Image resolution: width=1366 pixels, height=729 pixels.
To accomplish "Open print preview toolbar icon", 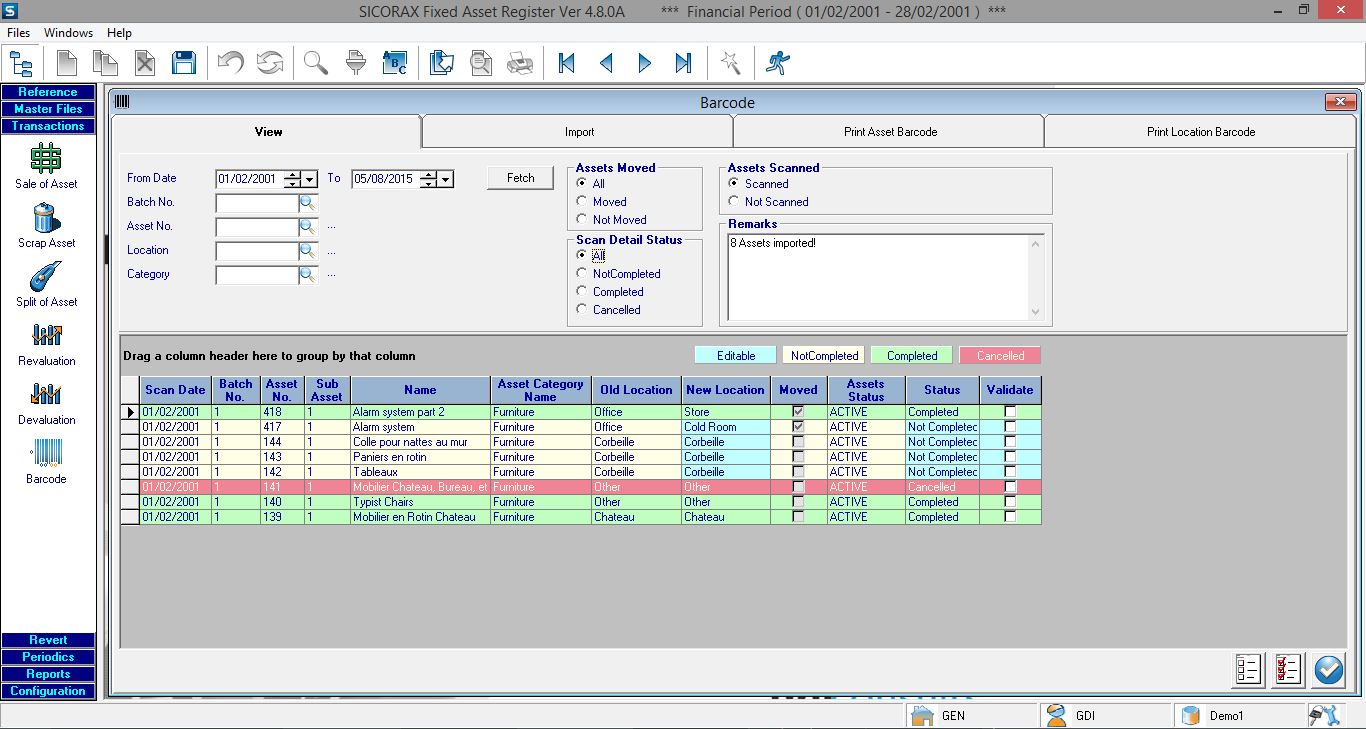I will tap(481, 64).
